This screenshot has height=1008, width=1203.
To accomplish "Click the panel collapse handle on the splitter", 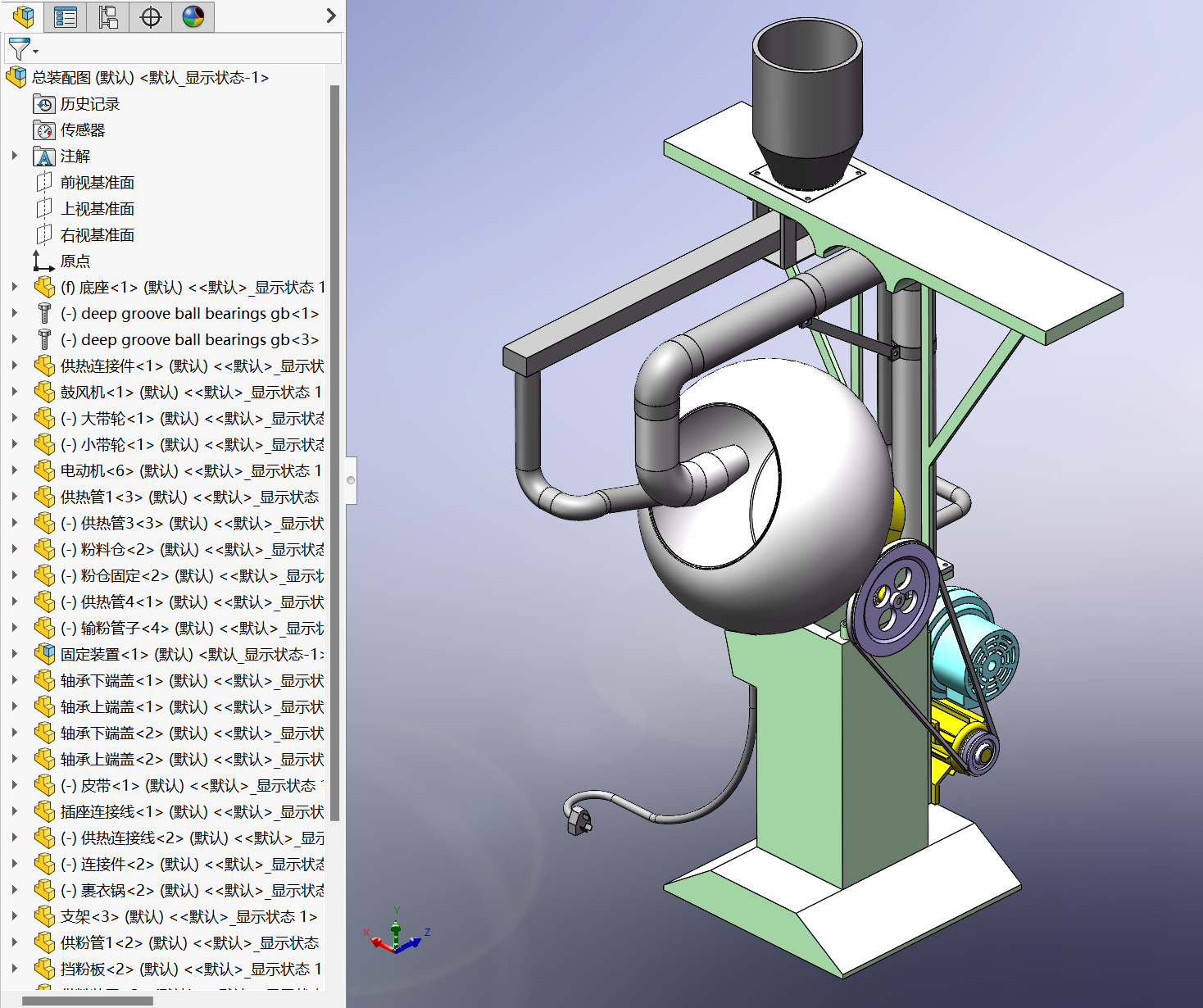I will point(351,480).
